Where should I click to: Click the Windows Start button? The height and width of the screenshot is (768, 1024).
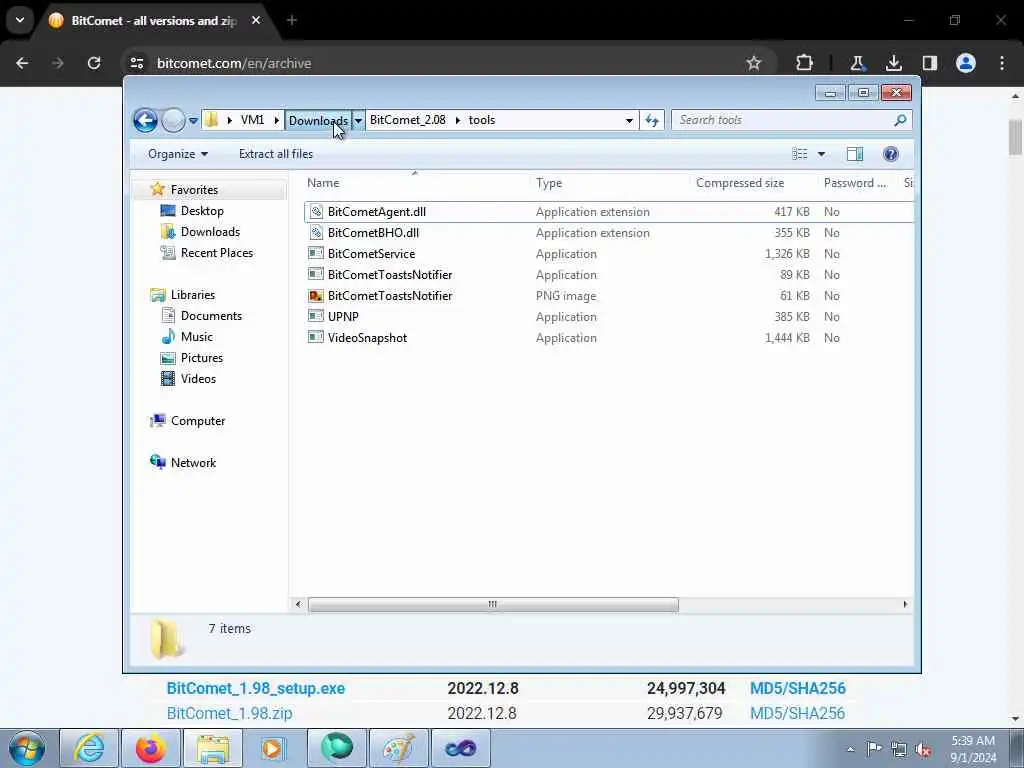coord(27,748)
